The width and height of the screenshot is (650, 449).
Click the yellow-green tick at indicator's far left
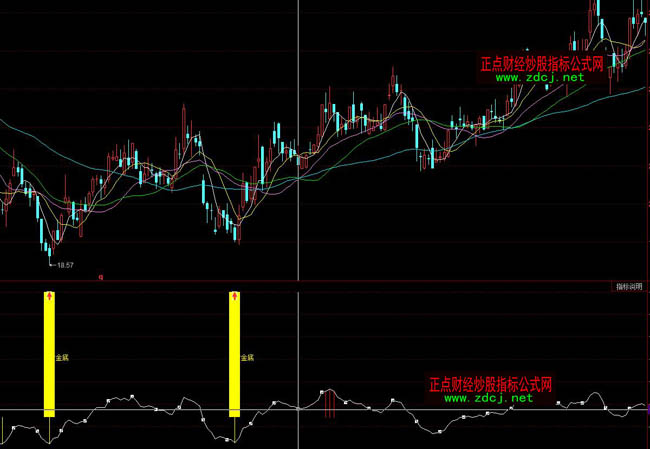(x=3, y=433)
